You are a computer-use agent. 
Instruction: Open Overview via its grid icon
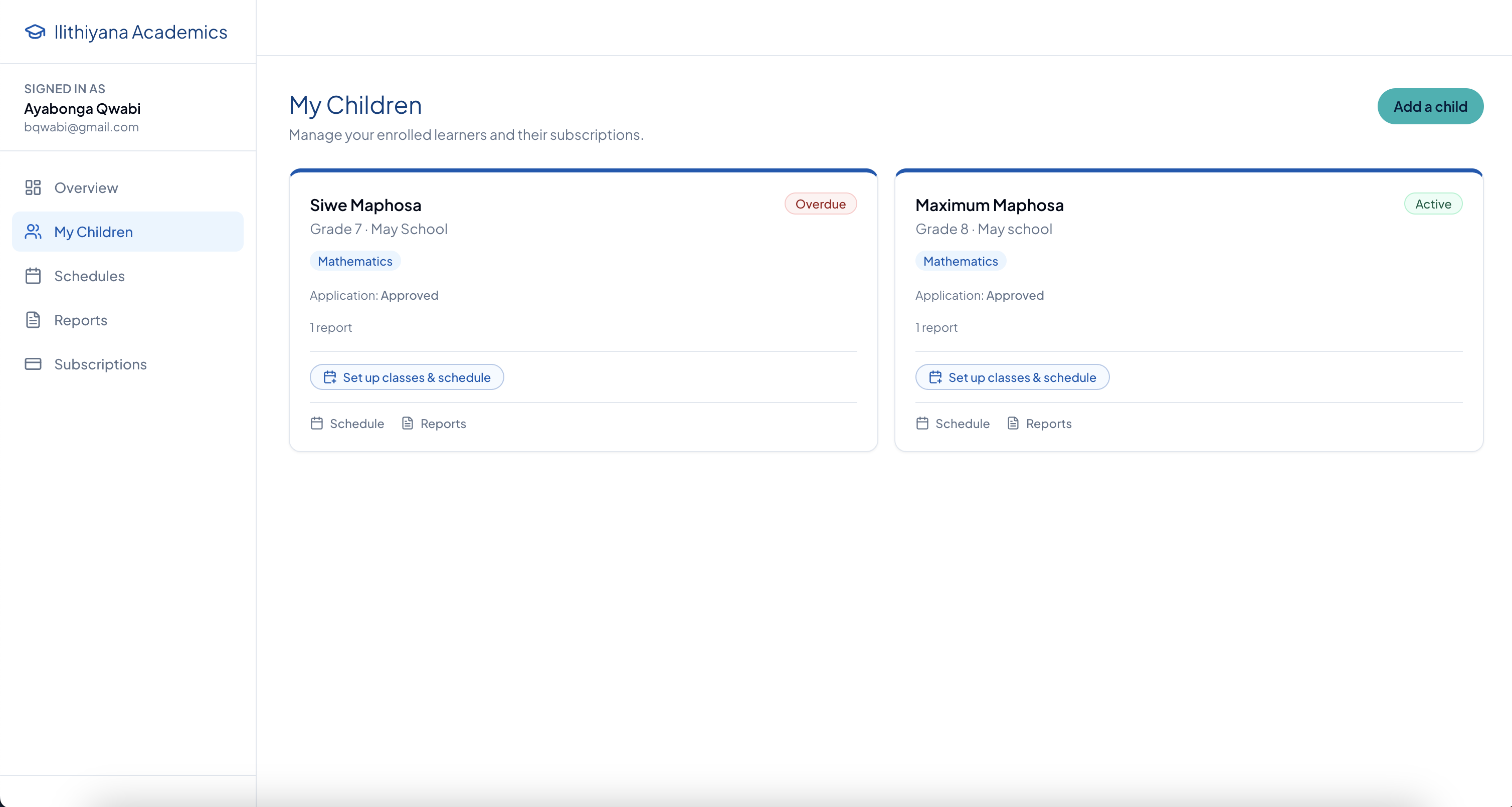click(33, 188)
